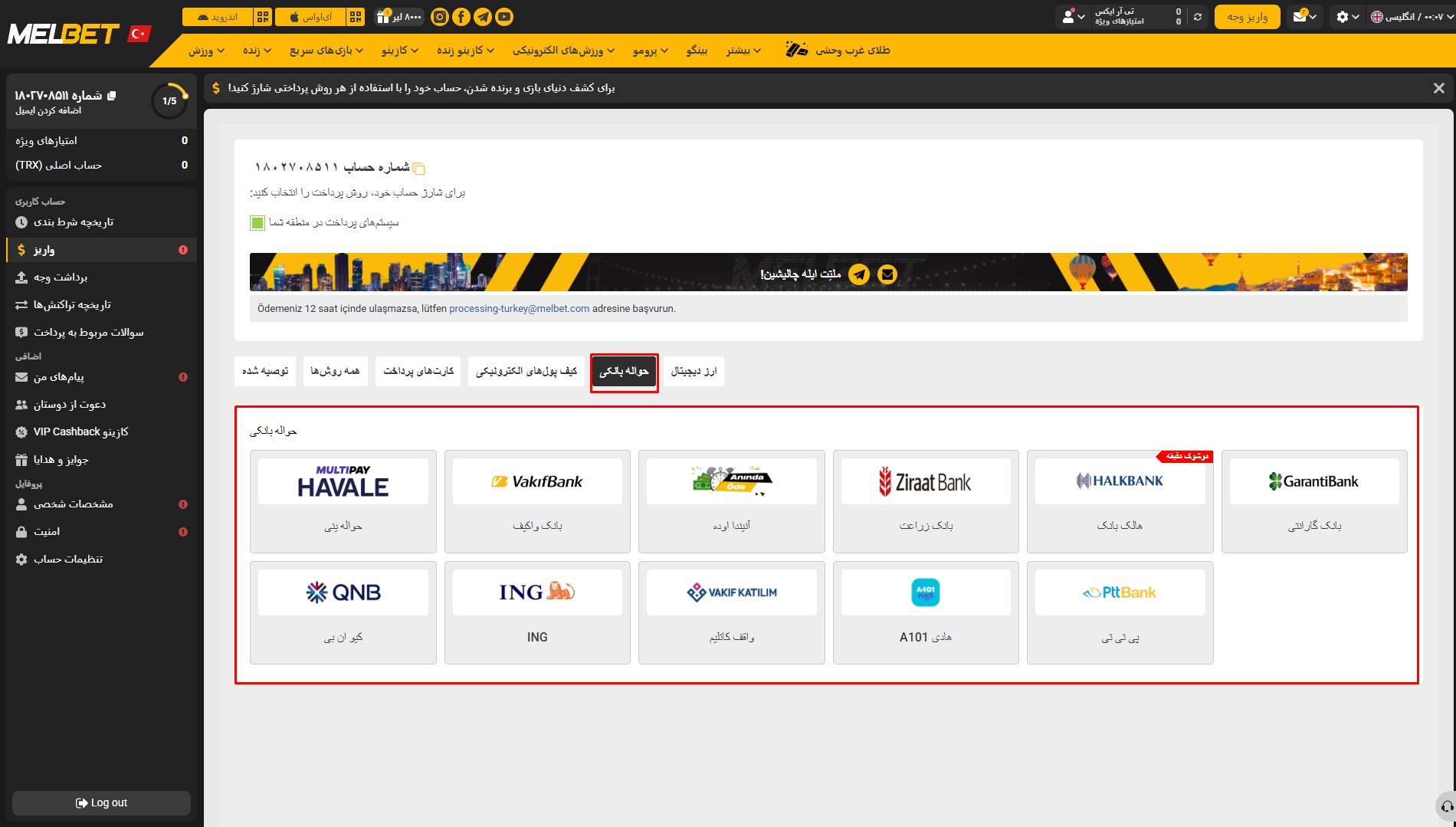Open my messages in sidebar
Viewport: 1456px width, 827px height.
coord(100,377)
